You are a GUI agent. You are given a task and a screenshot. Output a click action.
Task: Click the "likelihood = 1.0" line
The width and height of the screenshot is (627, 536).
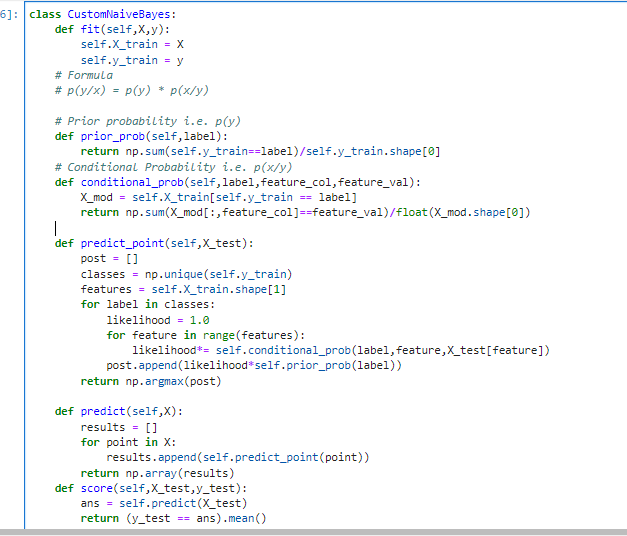click(x=158, y=320)
